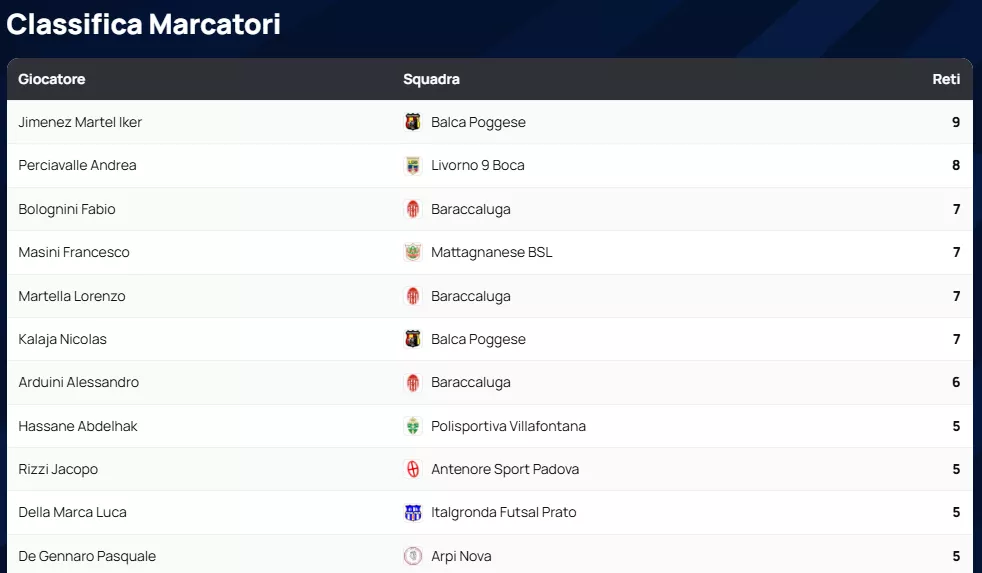Image resolution: width=982 pixels, height=573 pixels.
Task: Click the Livorno 9 Boca team crest
Action: coord(413,165)
